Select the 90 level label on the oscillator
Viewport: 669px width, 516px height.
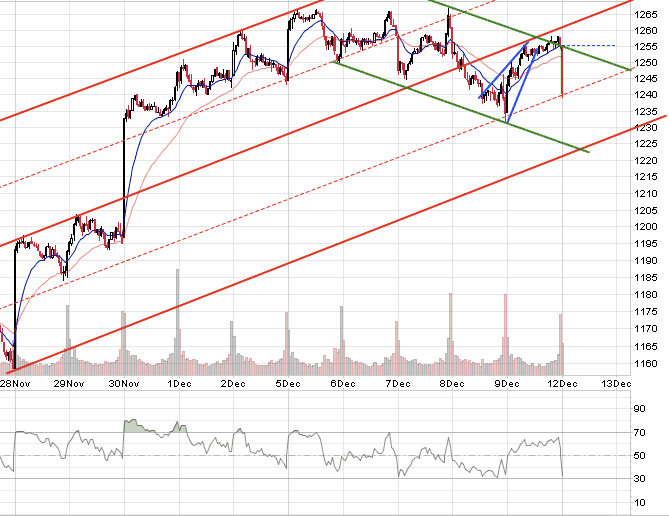pos(637,408)
